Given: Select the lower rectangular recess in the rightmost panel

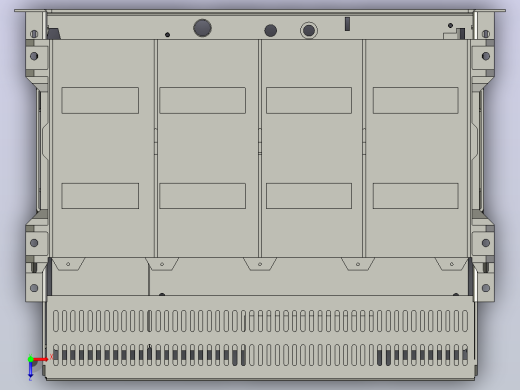Looking at the screenshot, I should click(x=416, y=196).
